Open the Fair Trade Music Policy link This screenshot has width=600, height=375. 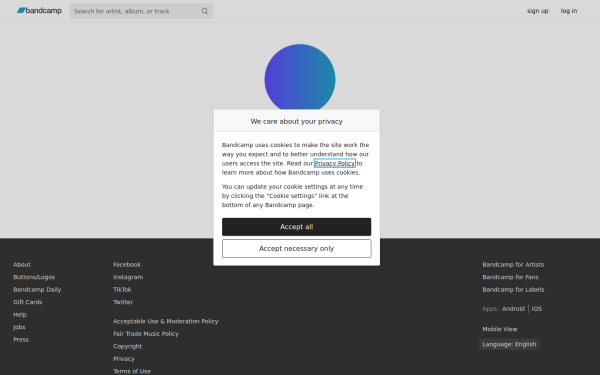[146, 334]
